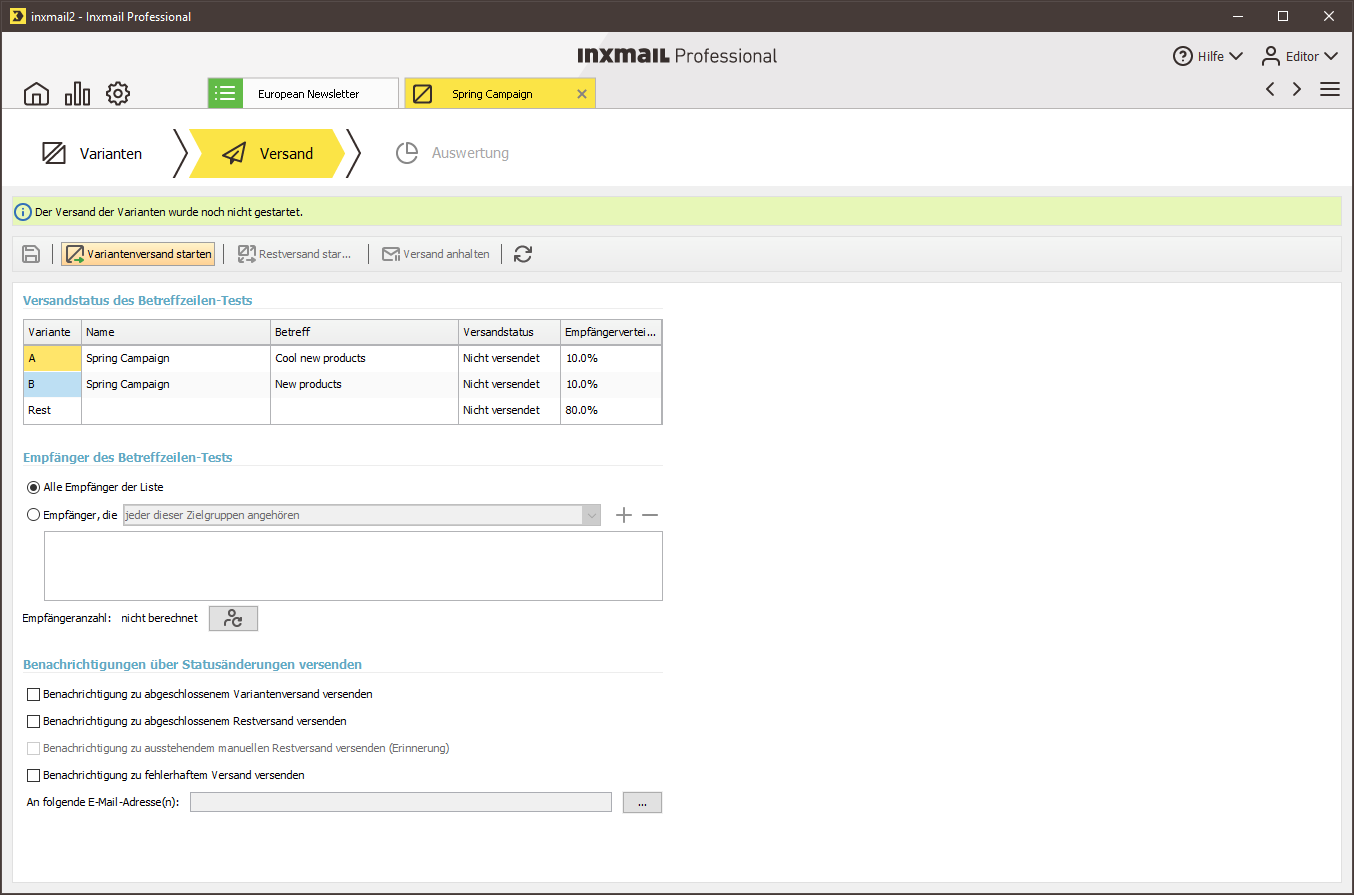This screenshot has height=895, width=1354.
Task: Navigate to next tab with right arrow
Action: [x=1297, y=89]
